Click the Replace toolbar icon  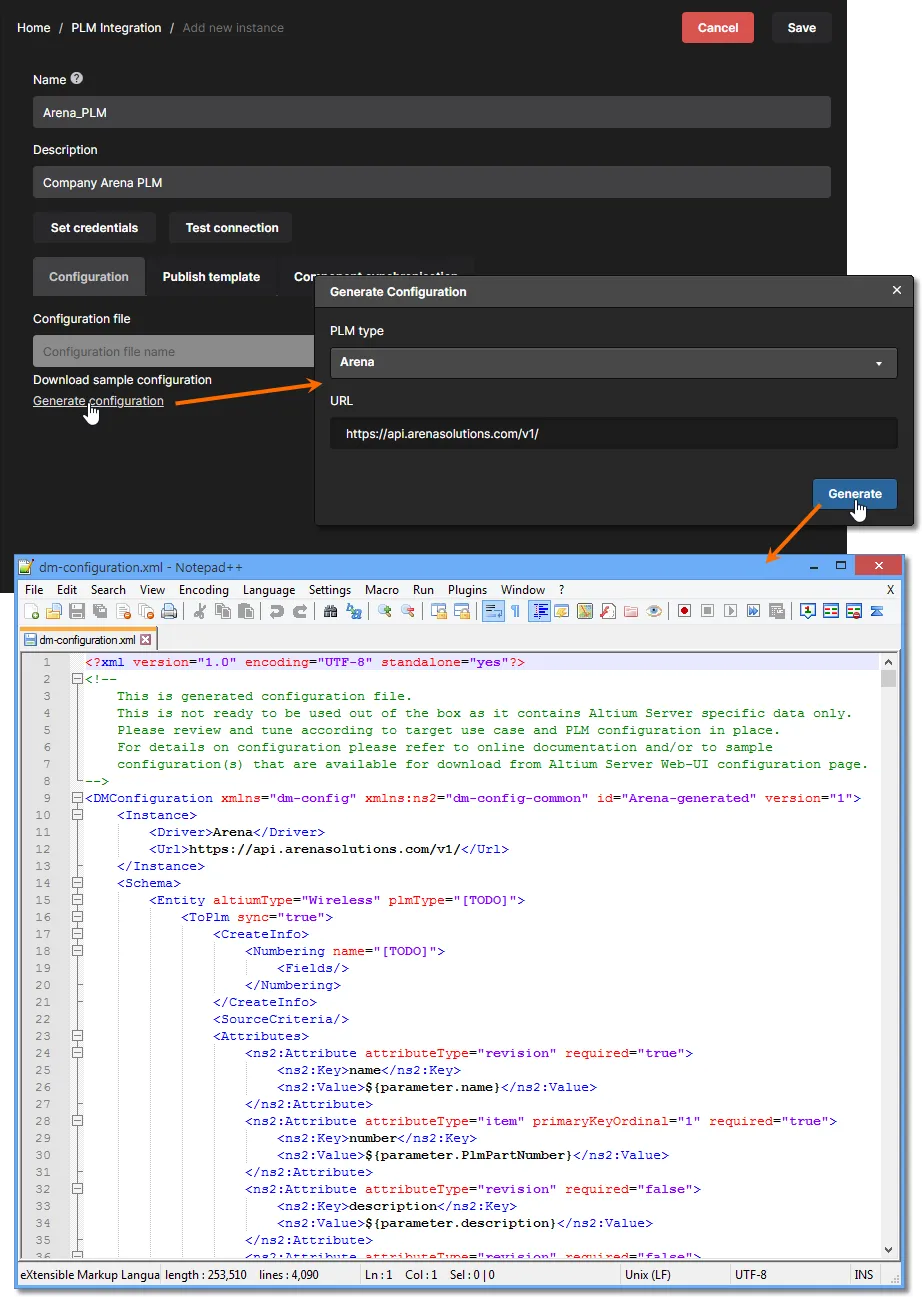pyautogui.click(x=353, y=611)
